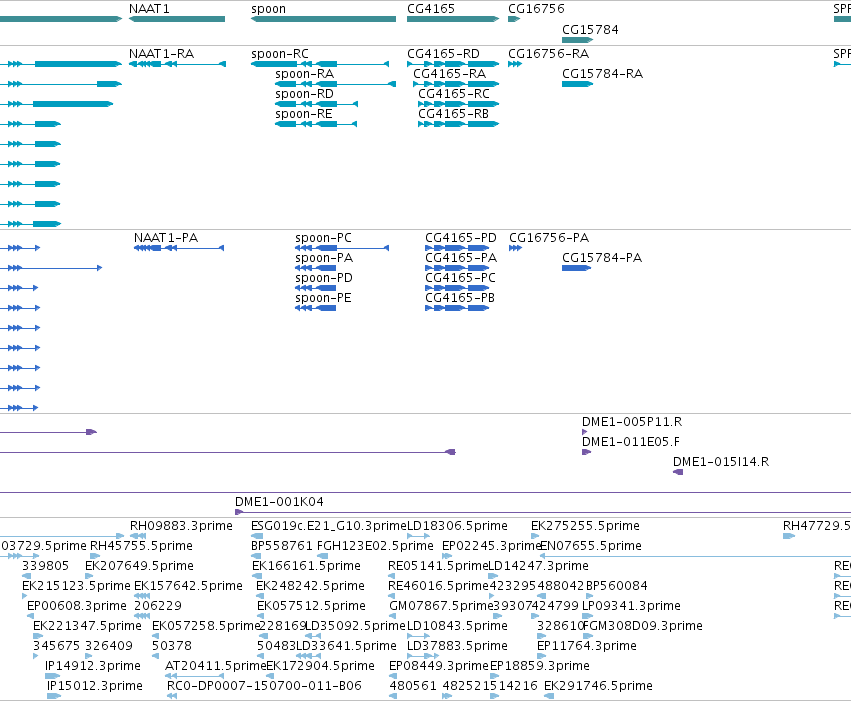Open the NAAT1-RA transcript

pyautogui.click(x=177, y=64)
